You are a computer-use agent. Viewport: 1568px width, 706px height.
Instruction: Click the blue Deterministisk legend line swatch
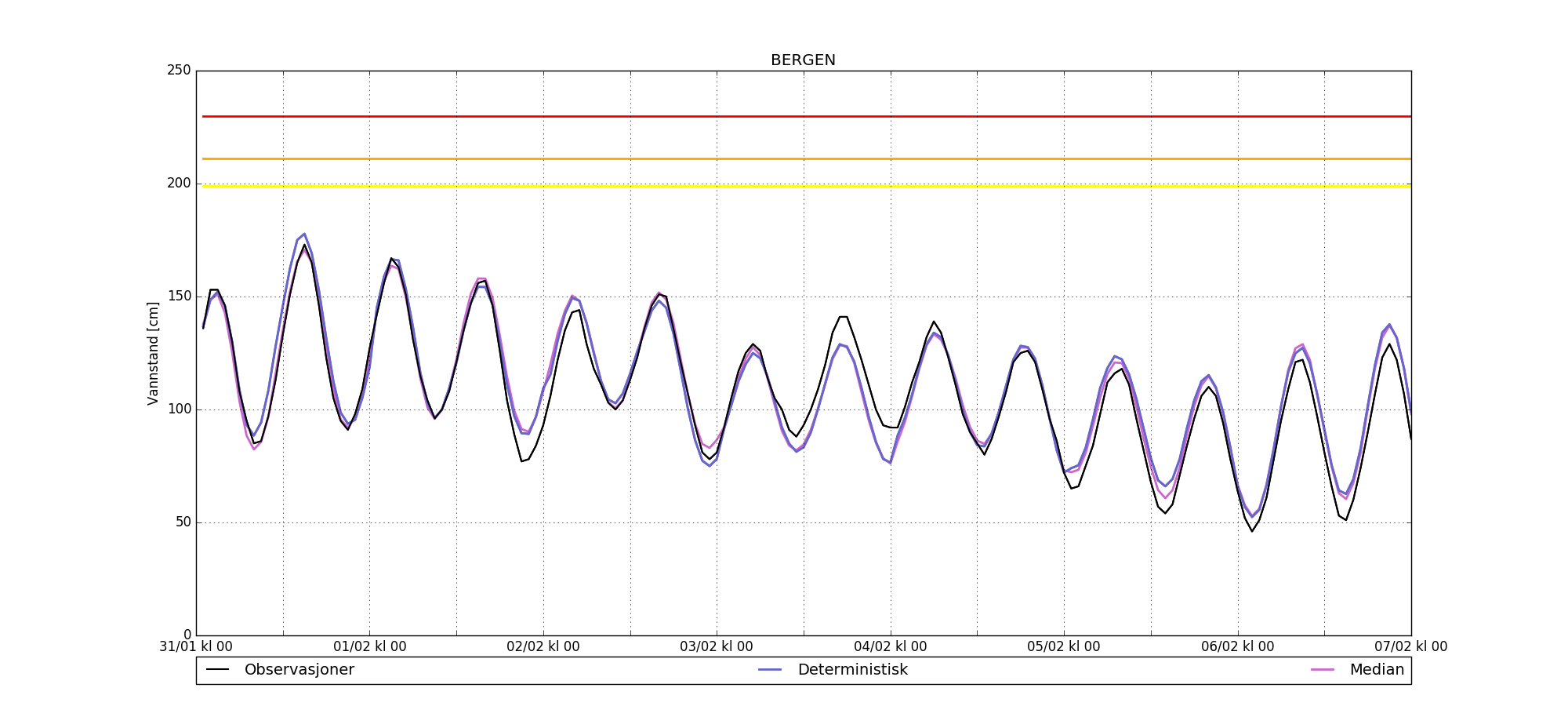[x=770, y=670]
